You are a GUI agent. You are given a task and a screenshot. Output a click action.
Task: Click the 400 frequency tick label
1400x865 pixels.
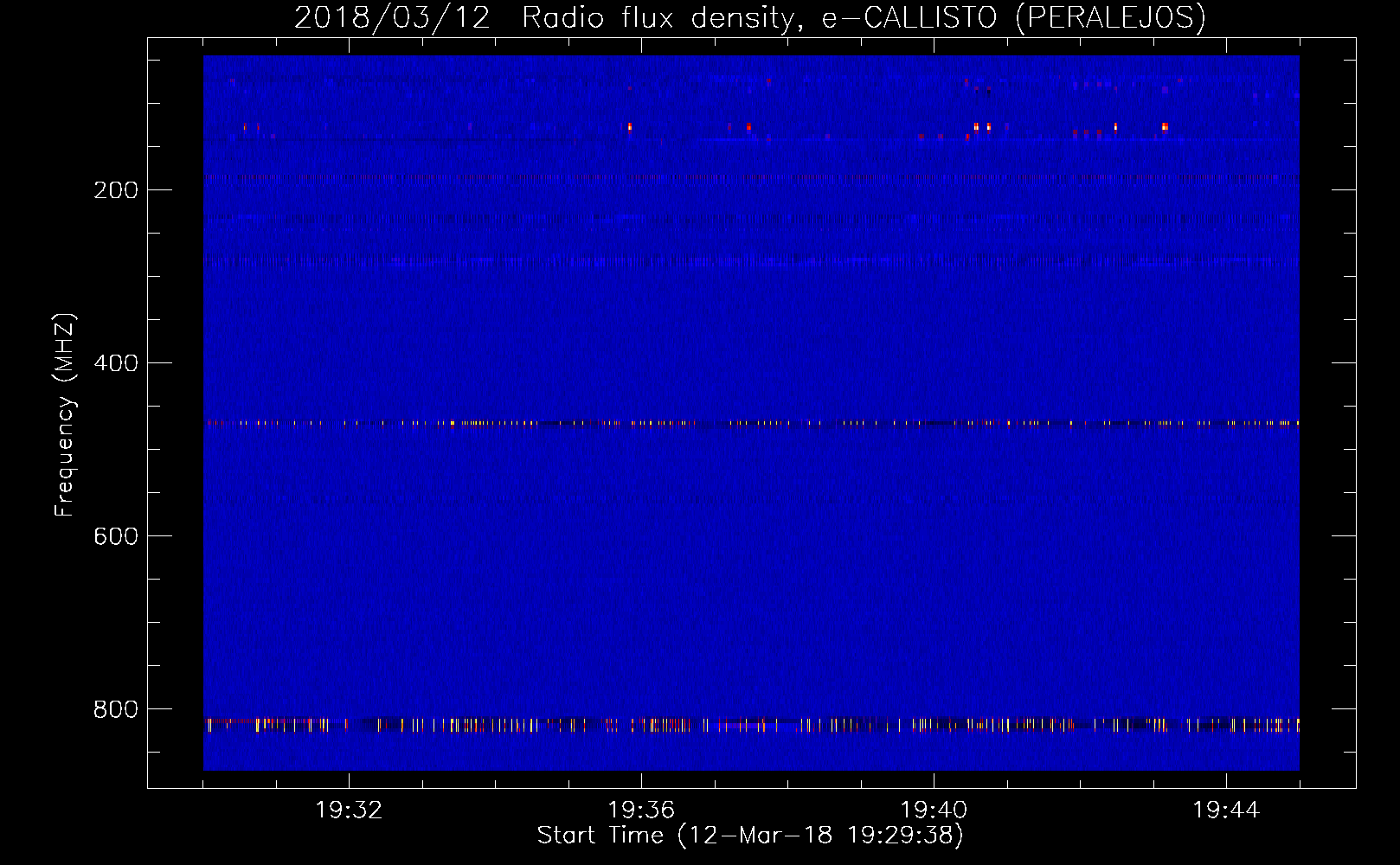click(116, 363)
